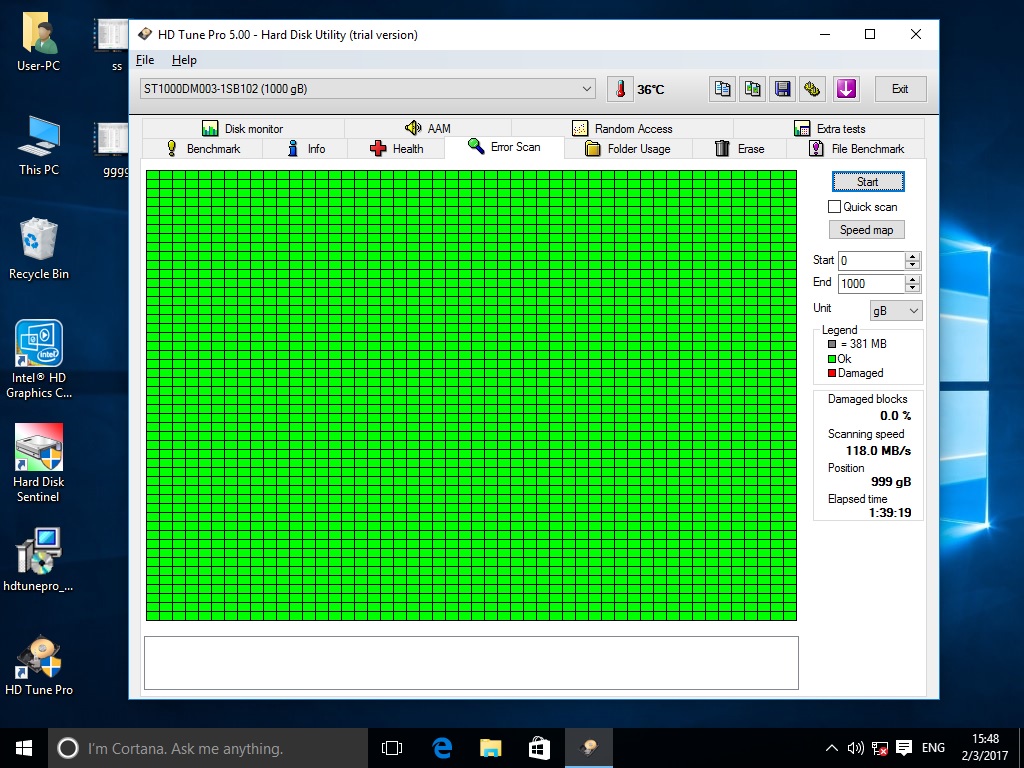The width and height of the screenshot is (1024, 768).
Task: Open the Windows Start menu
Action: (x=24, y=748)
